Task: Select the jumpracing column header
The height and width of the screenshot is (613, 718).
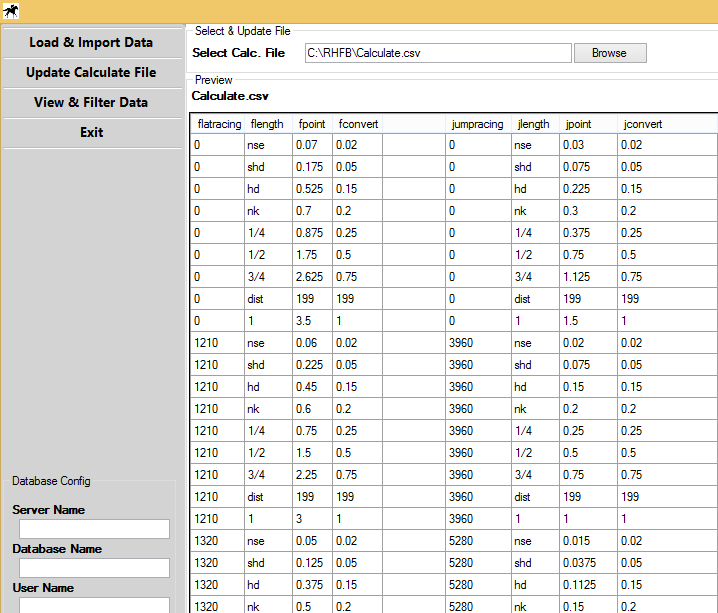Action: point(477,124)
